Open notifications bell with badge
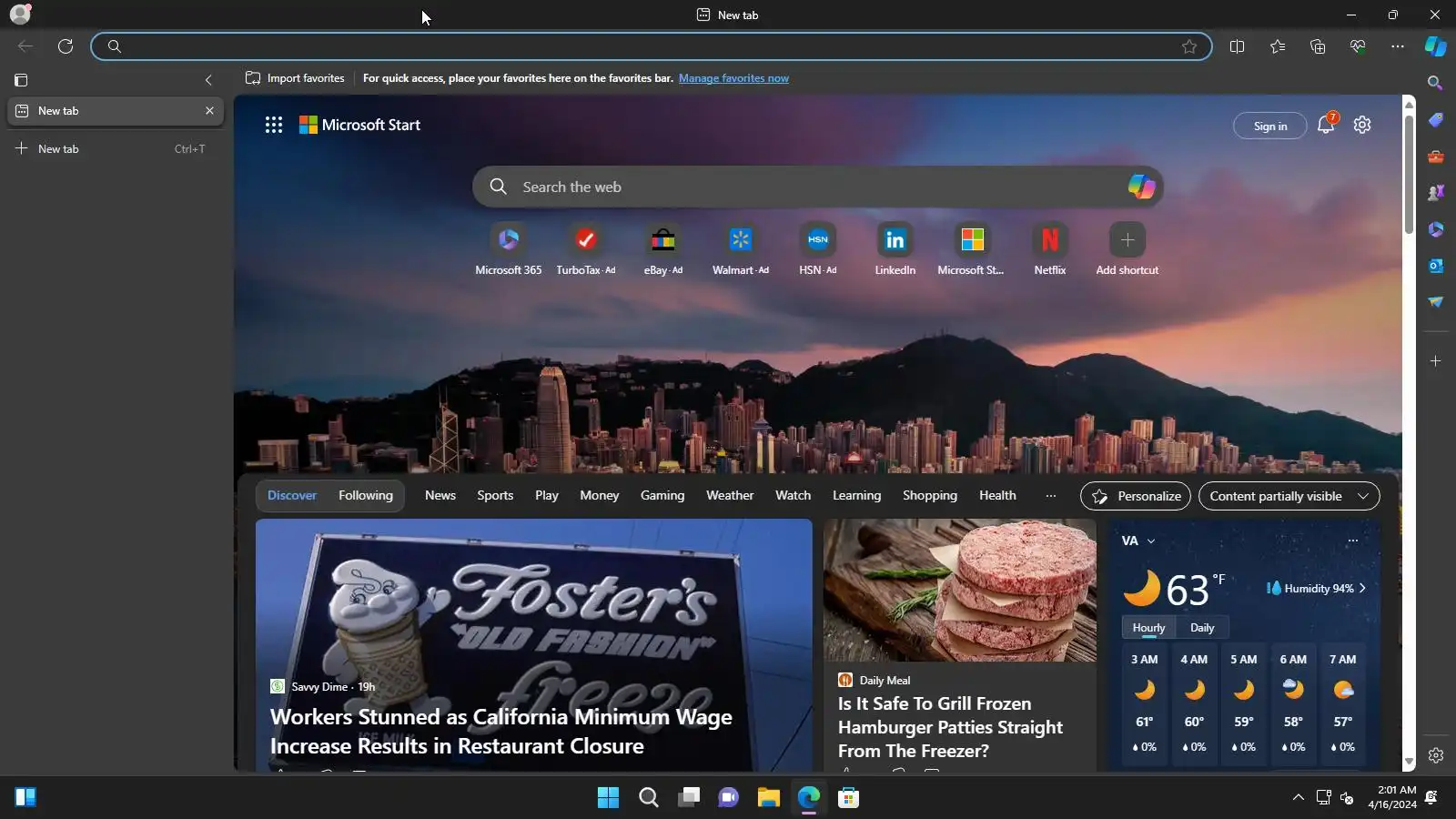1456x819 pixels. [x=1327, y=125]
